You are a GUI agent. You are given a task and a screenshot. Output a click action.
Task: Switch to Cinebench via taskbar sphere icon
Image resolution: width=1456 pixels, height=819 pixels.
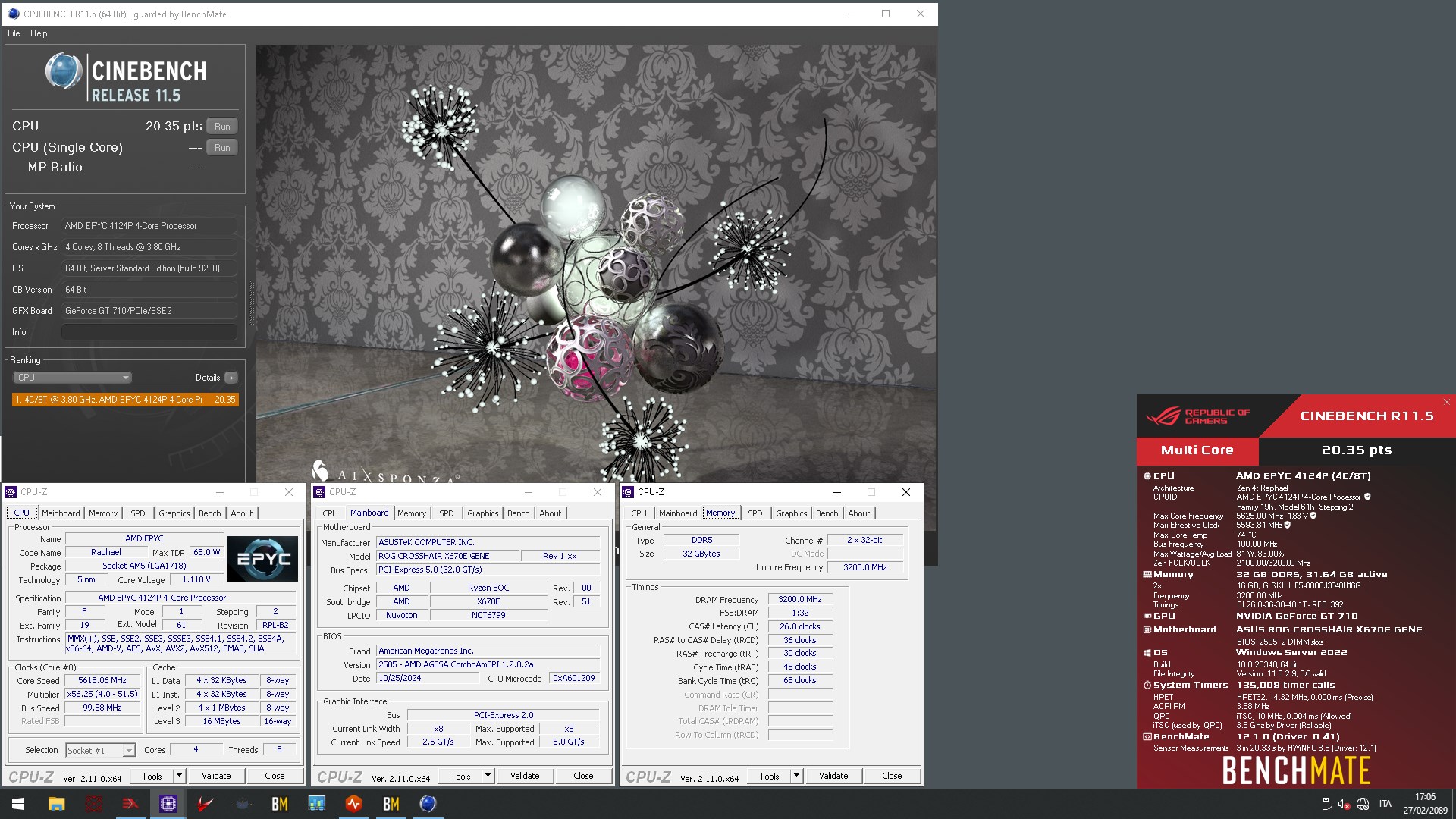click(x=428, y=804)
